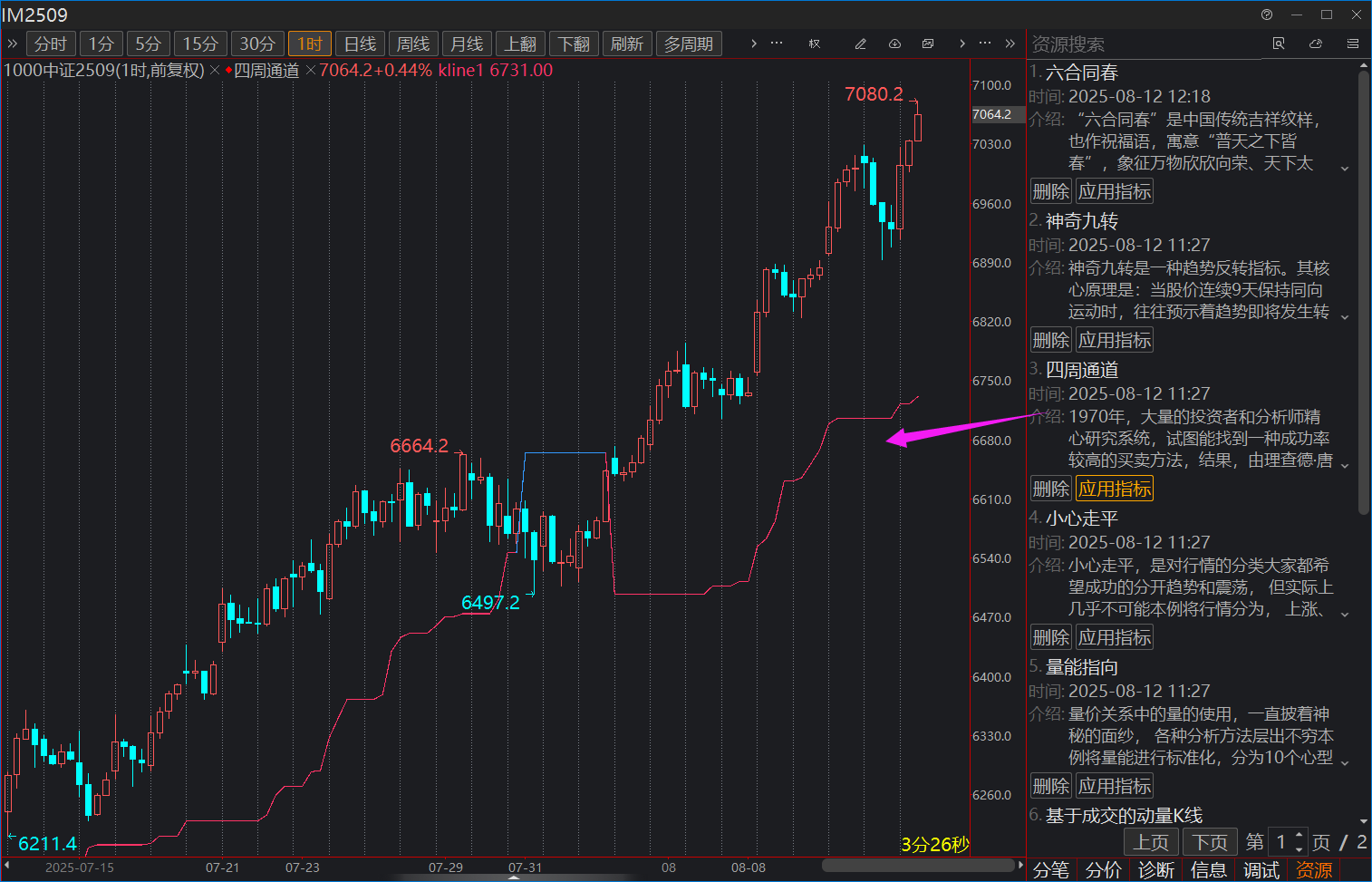
Task: Open the help question mark icon
Action: point(1267,15)
